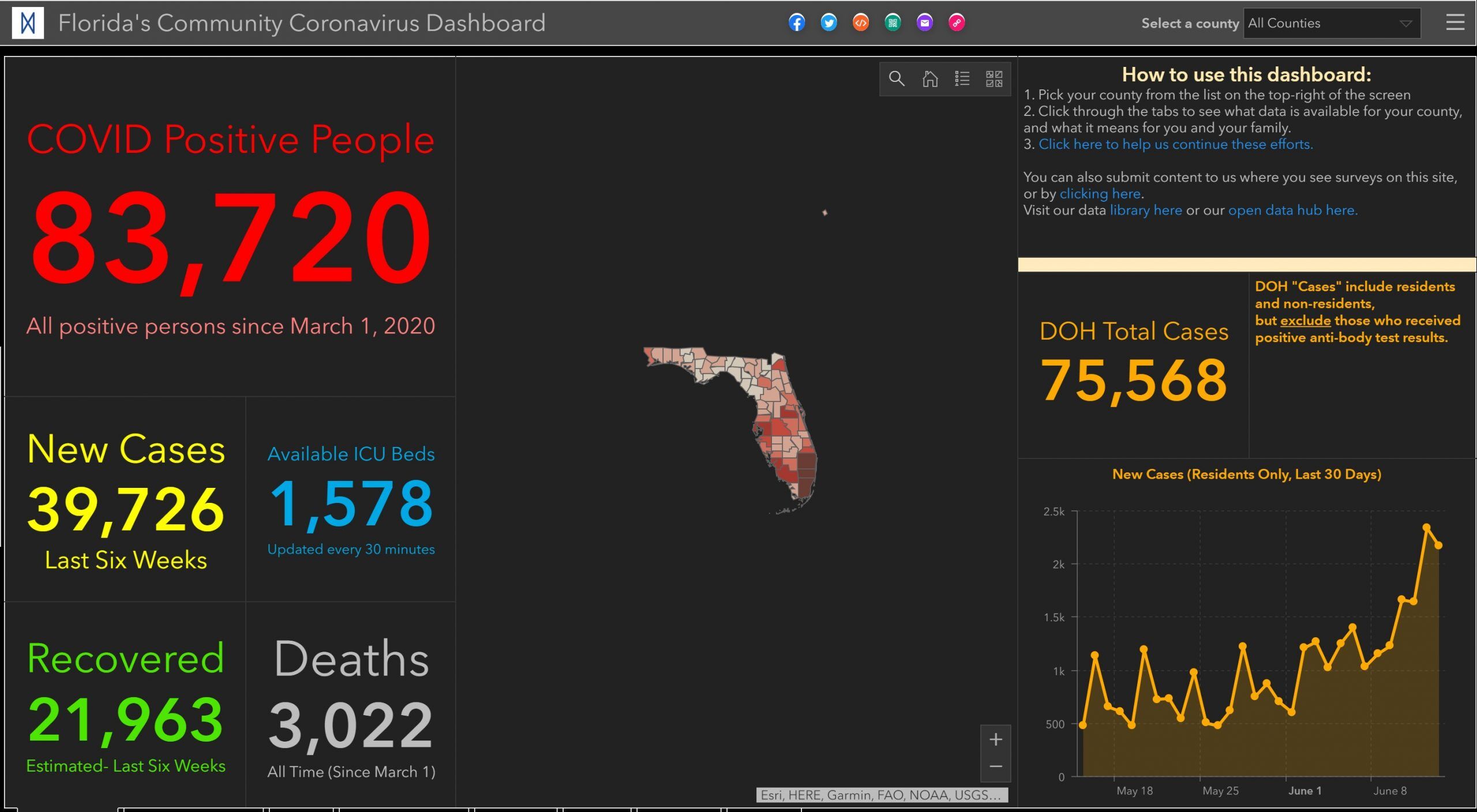Click the 'June 8' axis label
The image size is (1477, 812).
click(1390, 791)
